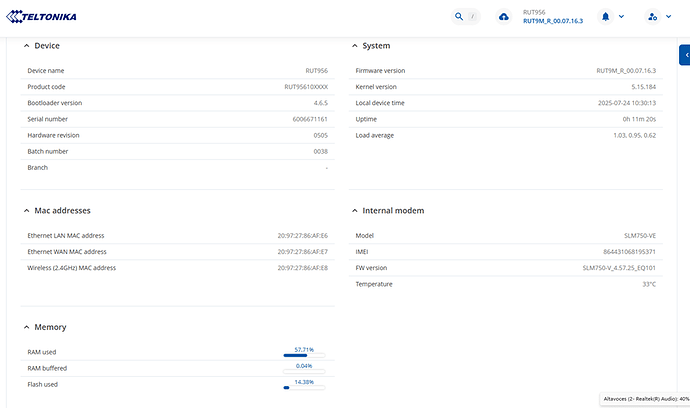690x408 pixels.
Task: Open the user account dropdown chevron
Action: coord(670,17)
